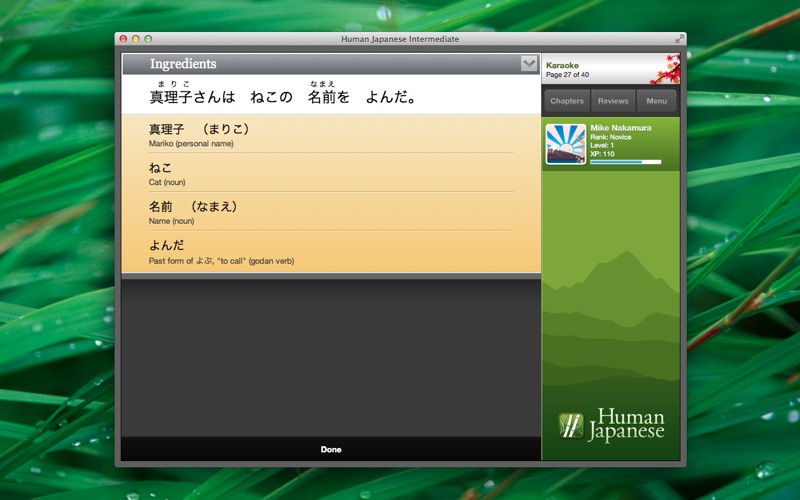The width and height of the screenshot is (800, 500).
Task: Close the window with the red button
Action: 124,38
